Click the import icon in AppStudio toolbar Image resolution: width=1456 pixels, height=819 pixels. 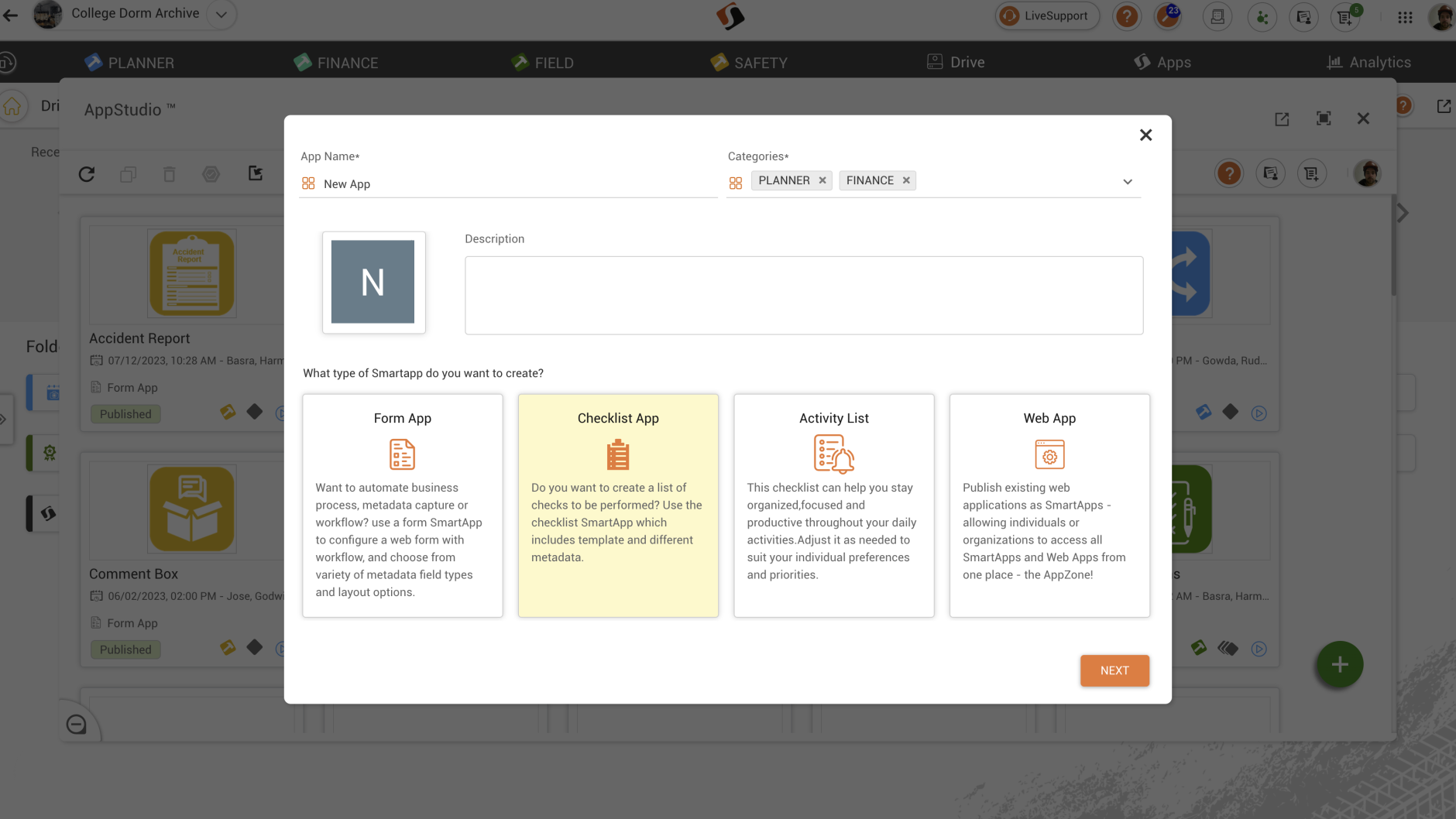click(256, 173)
